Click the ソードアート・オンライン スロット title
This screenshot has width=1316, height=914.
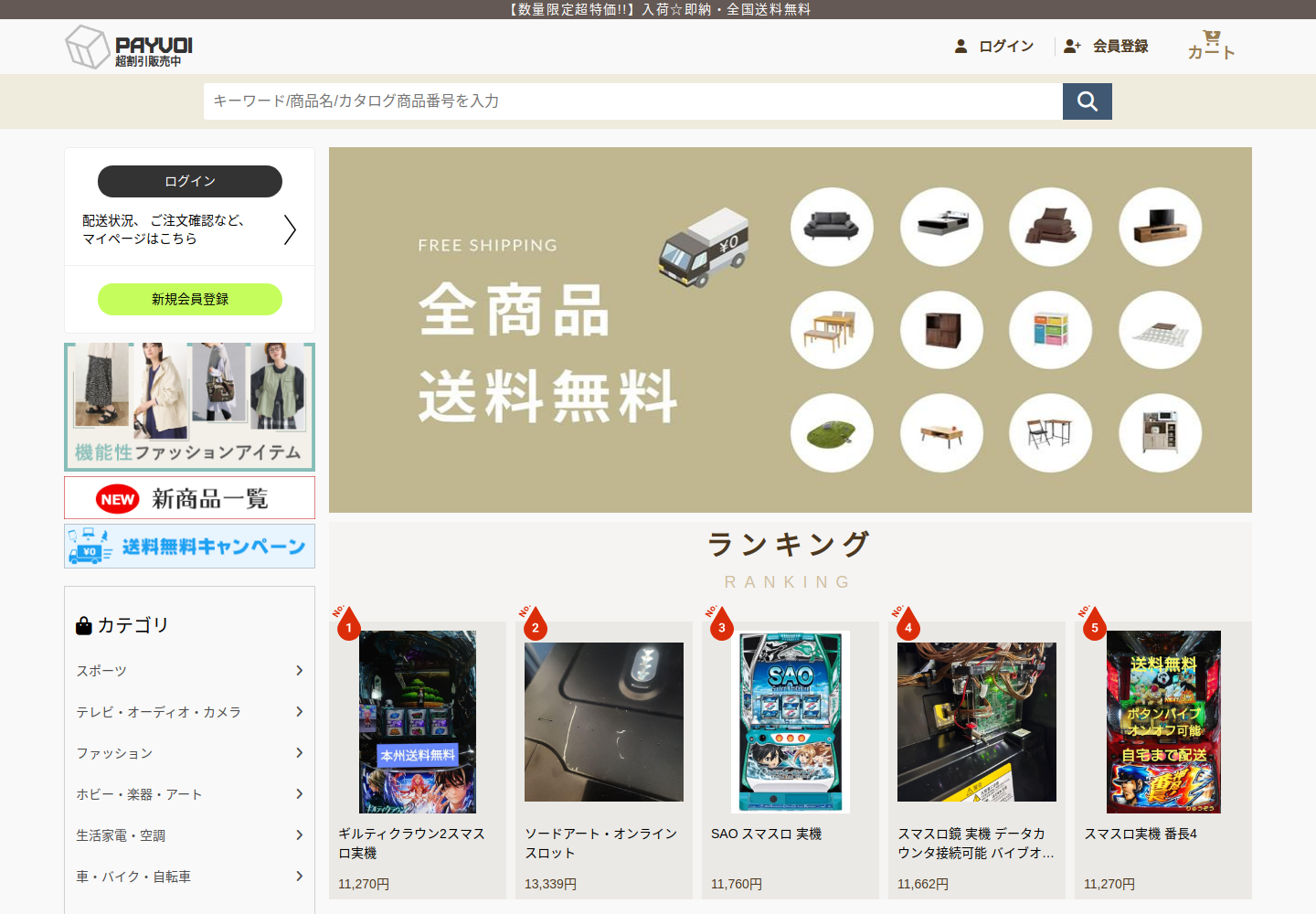point(601,844)
